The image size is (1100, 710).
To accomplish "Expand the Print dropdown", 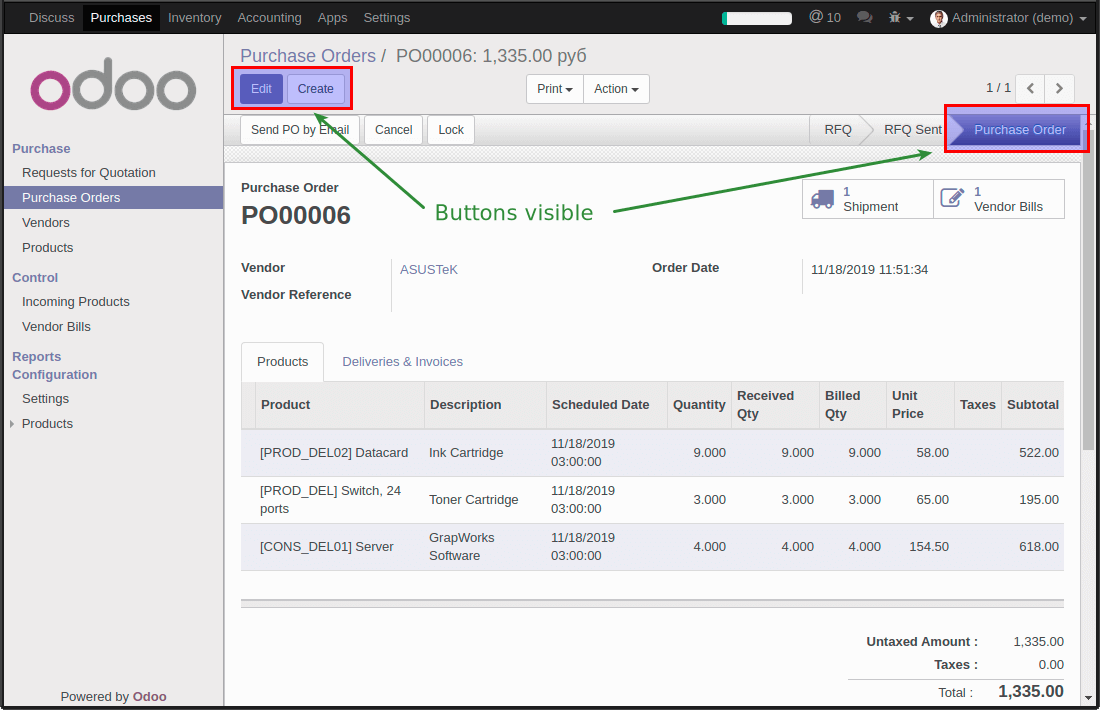I will tap(555, 89).
